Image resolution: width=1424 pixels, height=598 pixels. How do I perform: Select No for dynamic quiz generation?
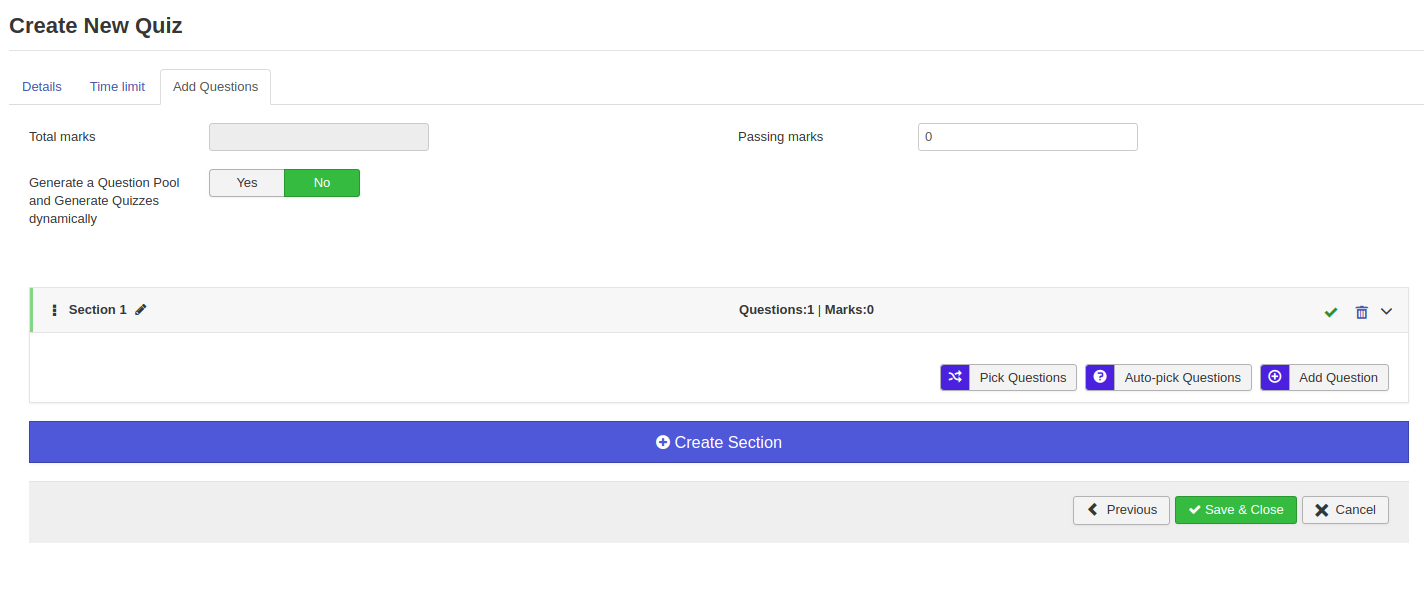tap(322, 183)
